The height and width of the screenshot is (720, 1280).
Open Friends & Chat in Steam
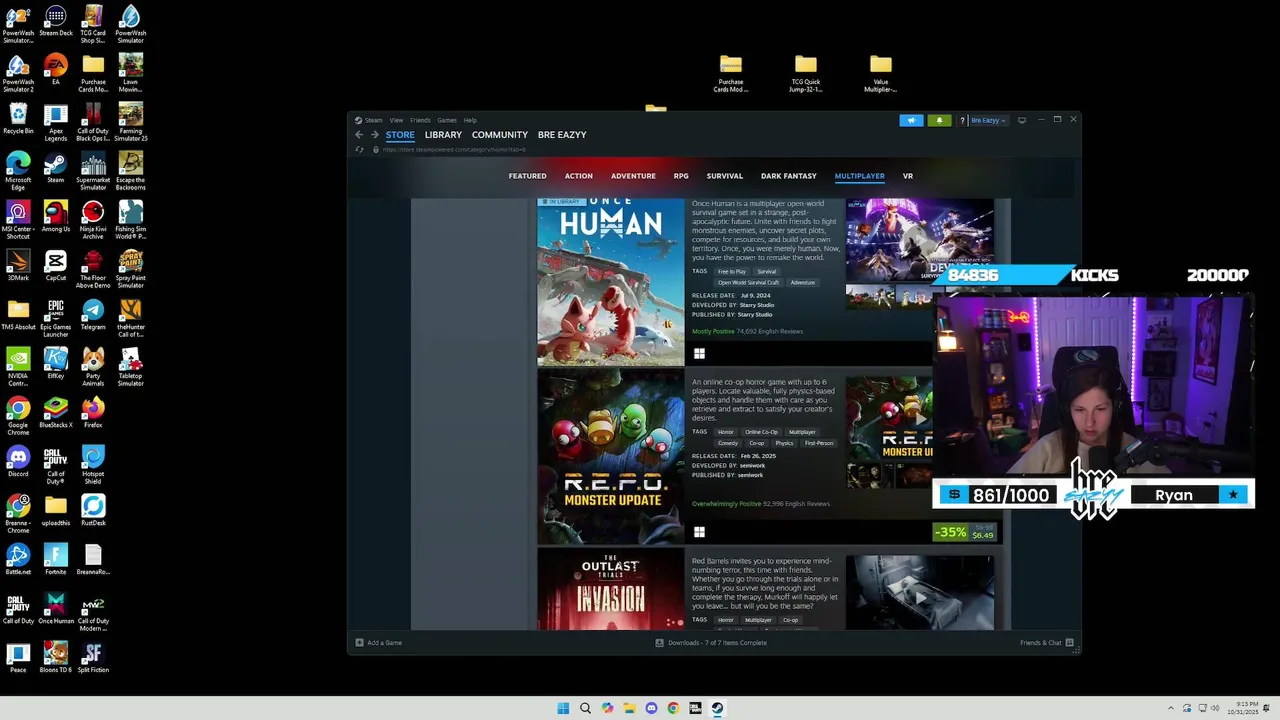click(x=1046, y=643)
